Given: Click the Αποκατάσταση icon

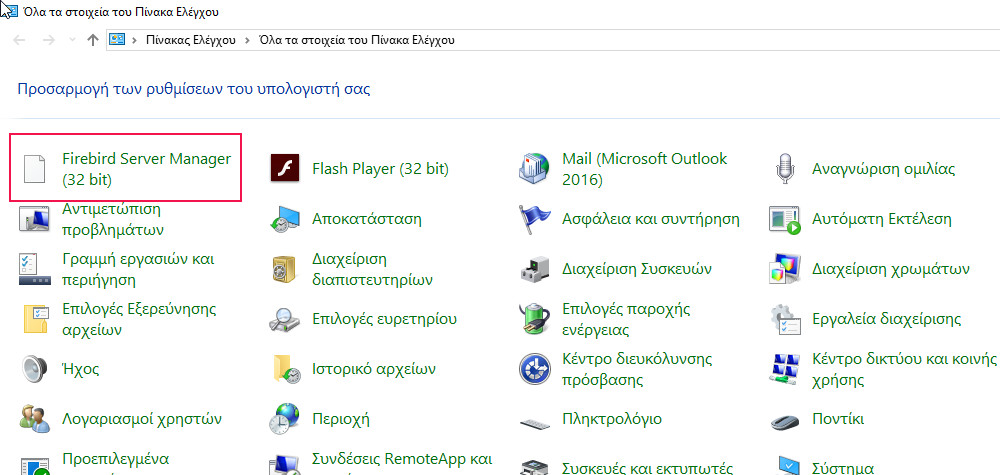Looking at the screenshot, I should 285,219.
